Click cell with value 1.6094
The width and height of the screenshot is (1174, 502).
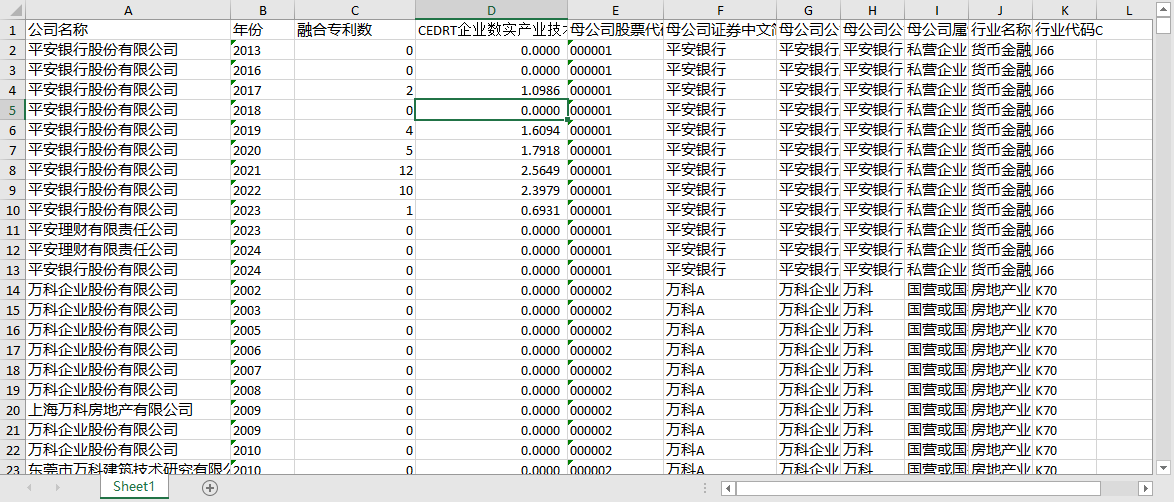491,130
